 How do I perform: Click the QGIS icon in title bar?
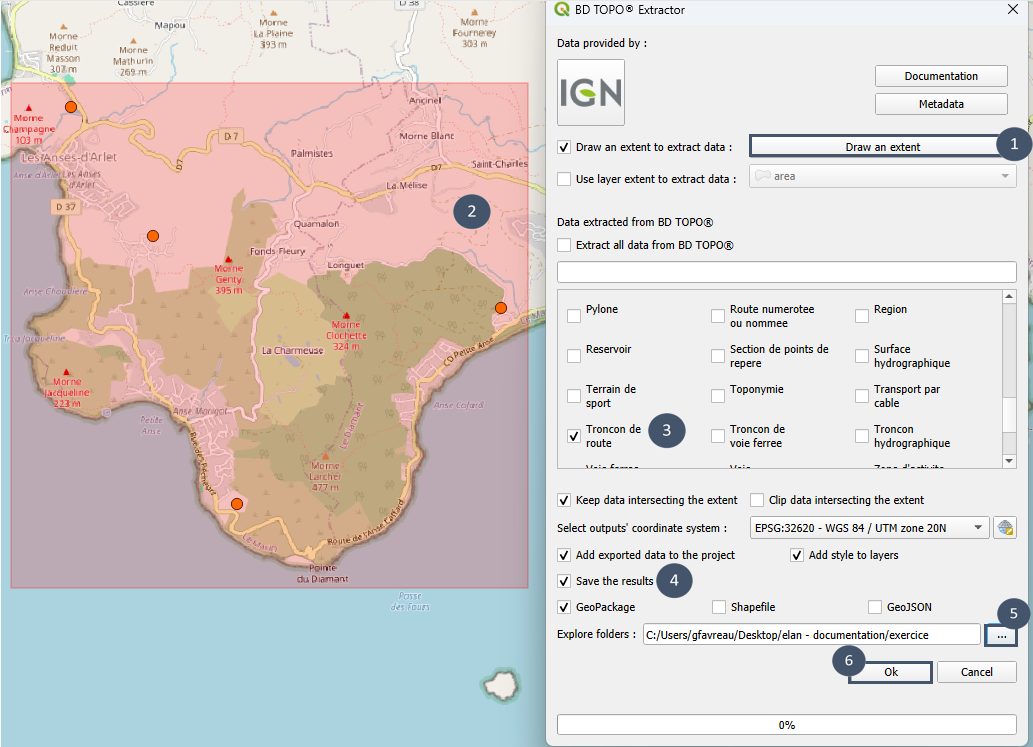(561, 11)
